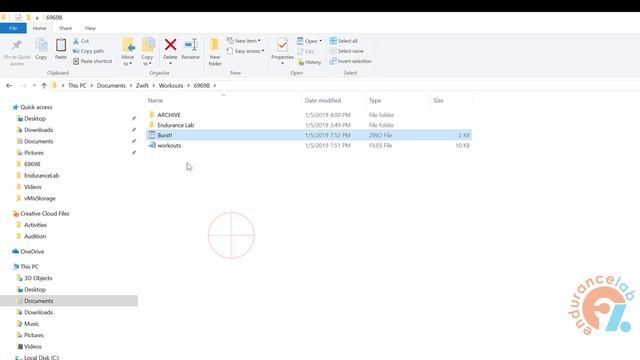Open 3D Objects under This PC
The width and height of the screenshot is (640, 360).
(34, 278)
